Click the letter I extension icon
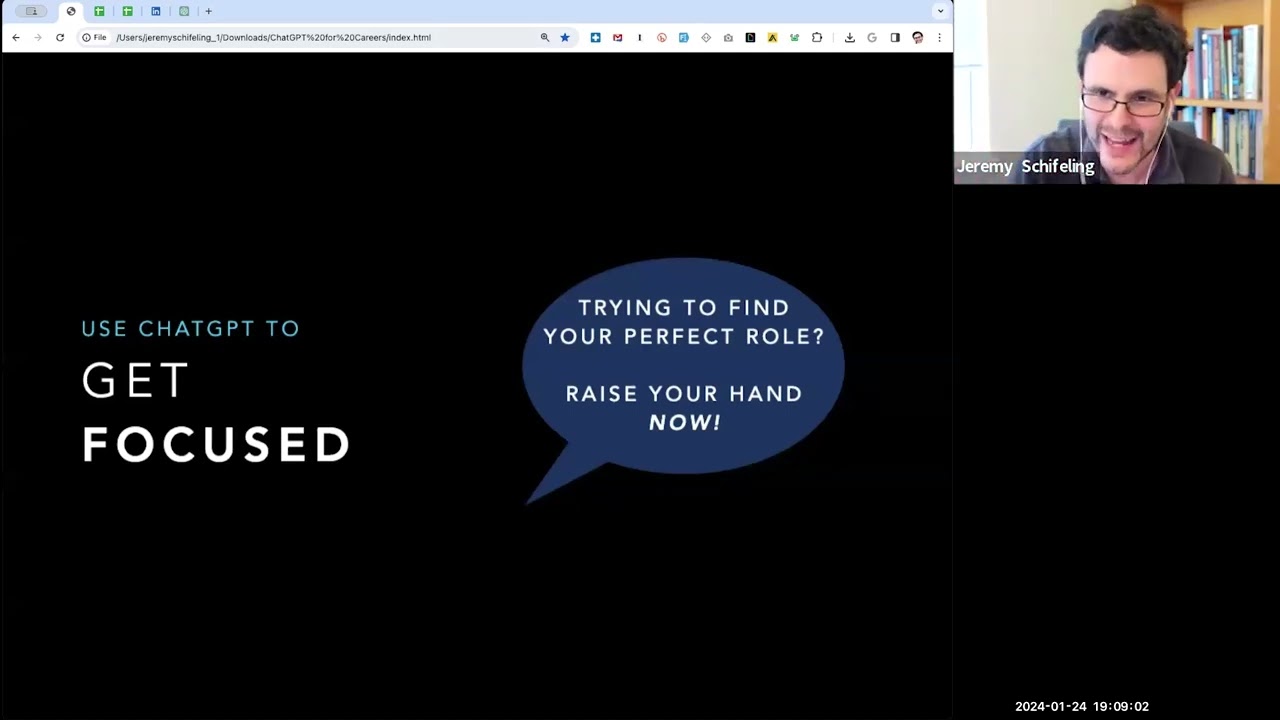This screenshot has width=1280, height=720. coord(639,37)
